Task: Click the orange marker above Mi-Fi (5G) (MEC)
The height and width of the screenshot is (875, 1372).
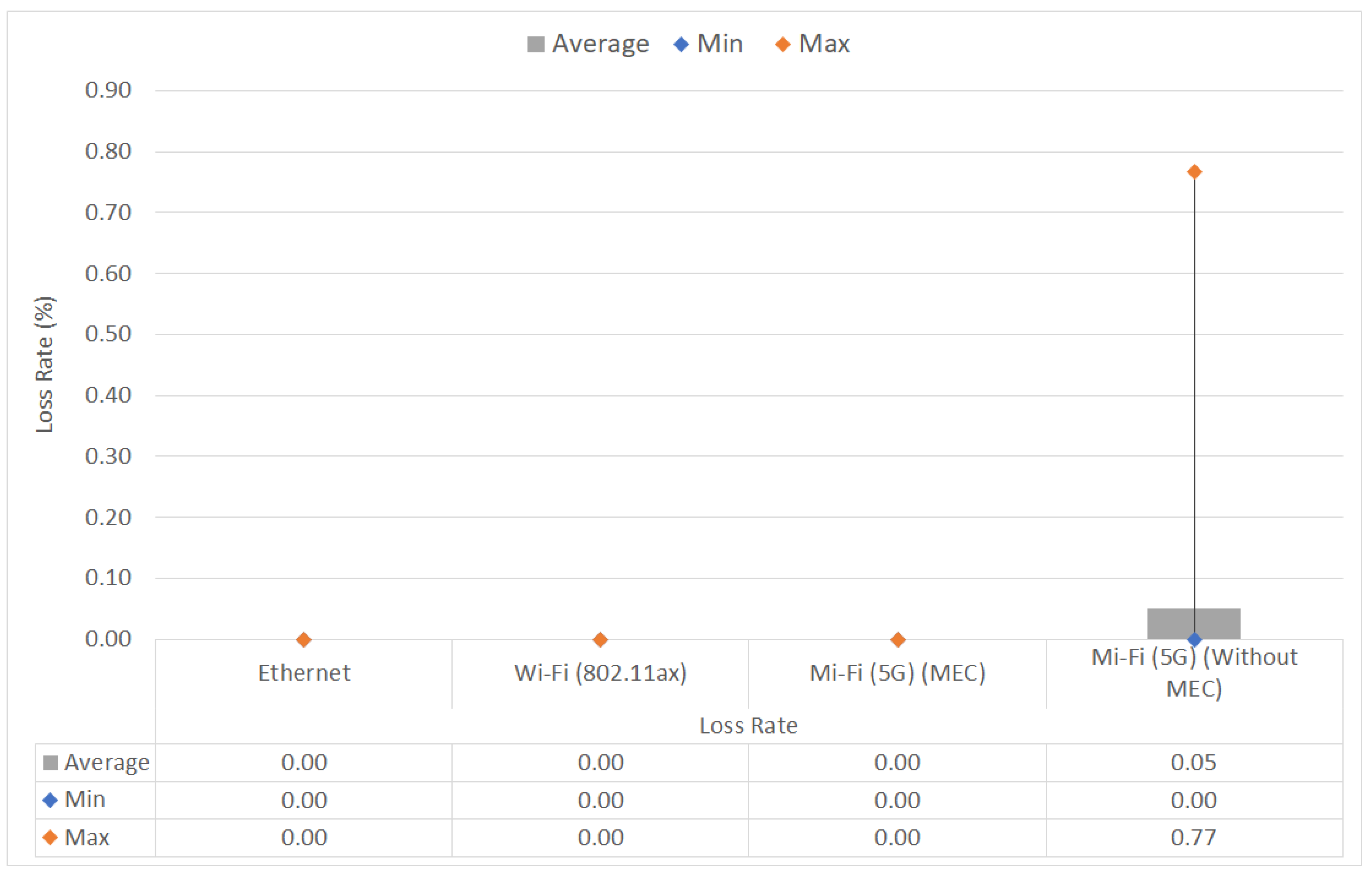Action: coord(898,640)
